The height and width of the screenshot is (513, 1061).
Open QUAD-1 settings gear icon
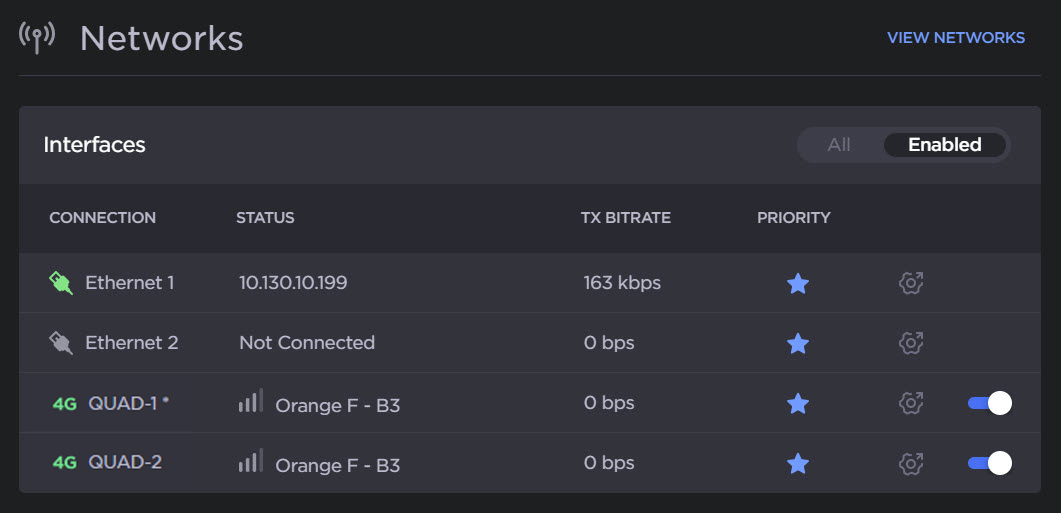coord(910,403)
